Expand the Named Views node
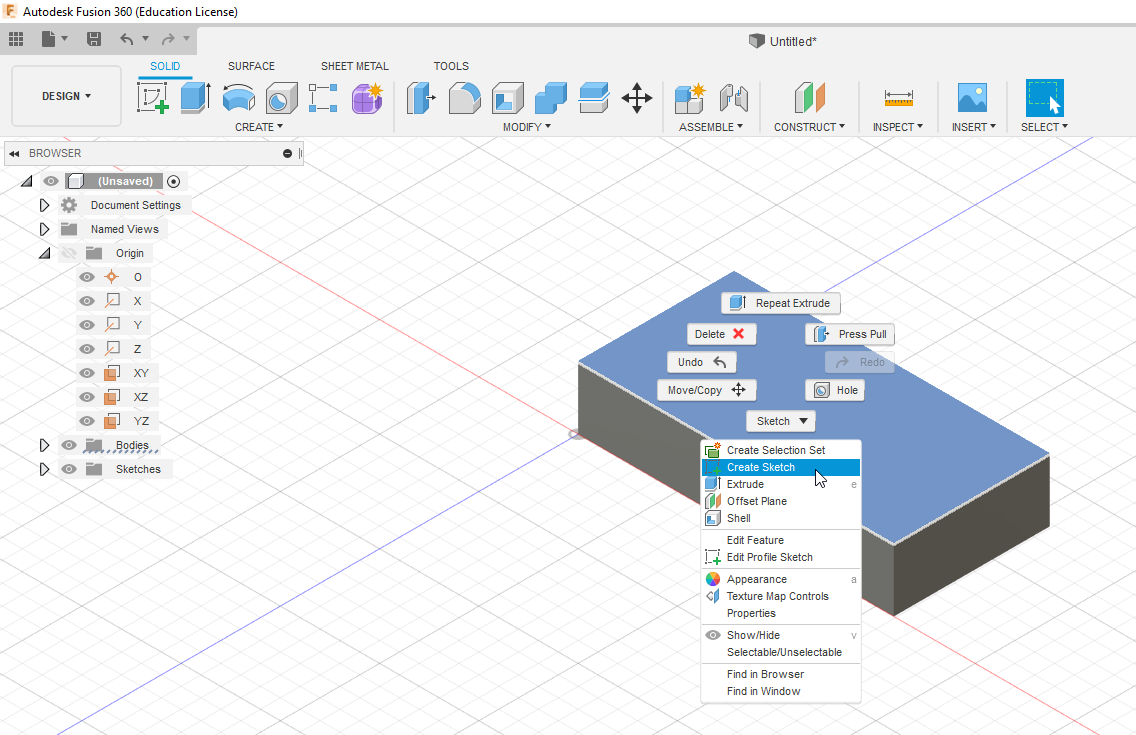 pos(44,229)
